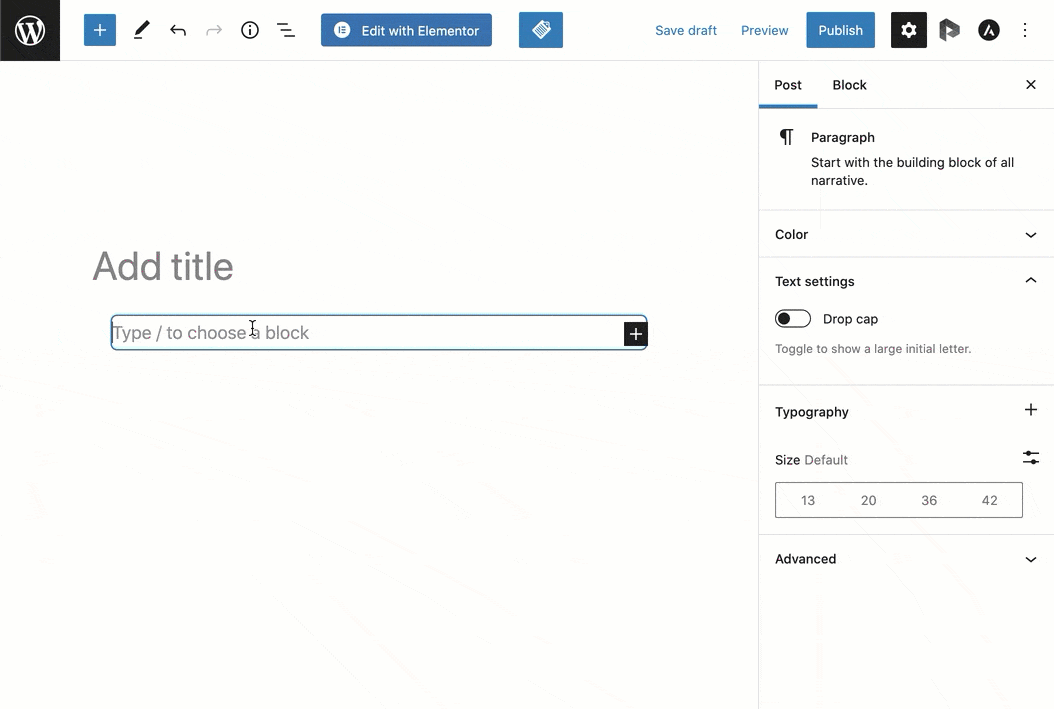Enable the Drop cap toggle
Image resolution: width=1054 pixels, height=709 pixels.
tap(793, 318)
